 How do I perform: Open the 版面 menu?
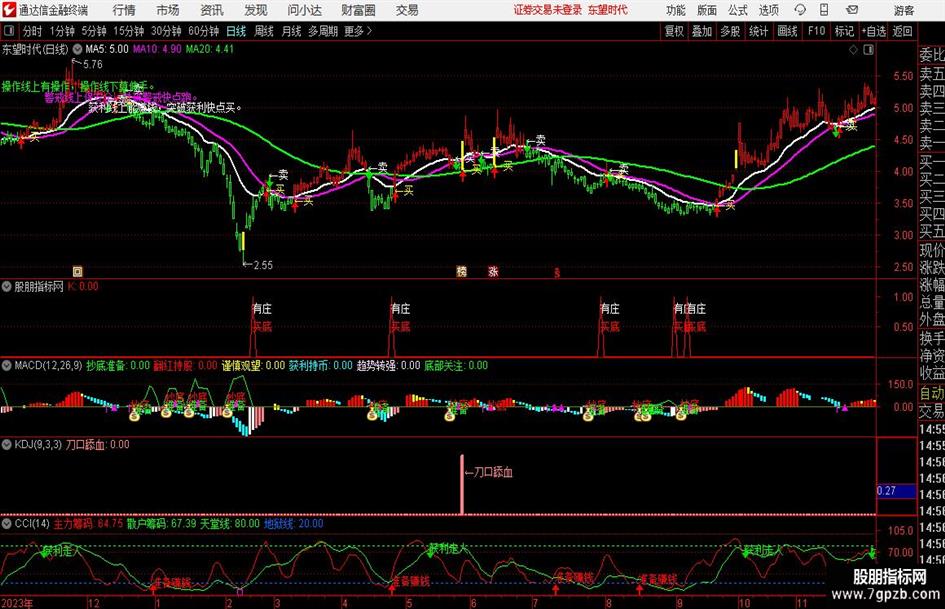click(706, 10)
